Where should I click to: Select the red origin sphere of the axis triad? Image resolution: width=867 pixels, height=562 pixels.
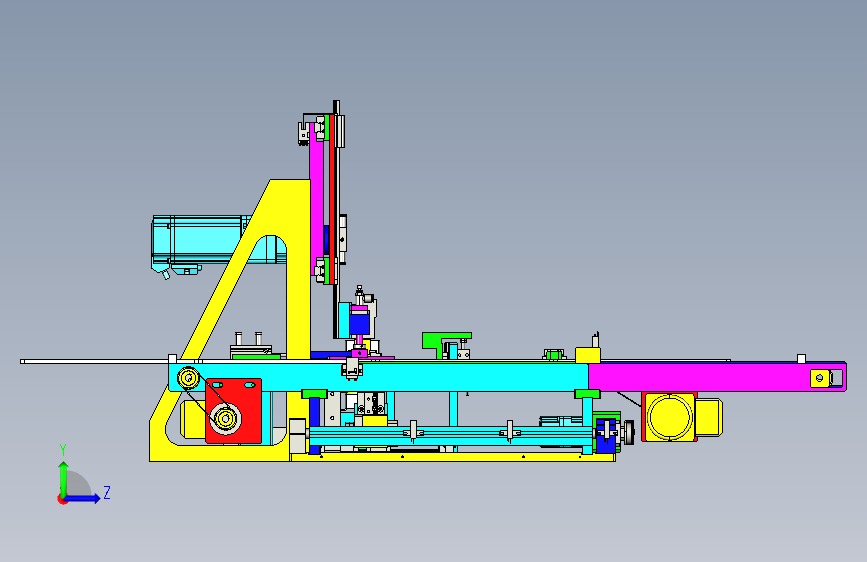tap(61, 499)
